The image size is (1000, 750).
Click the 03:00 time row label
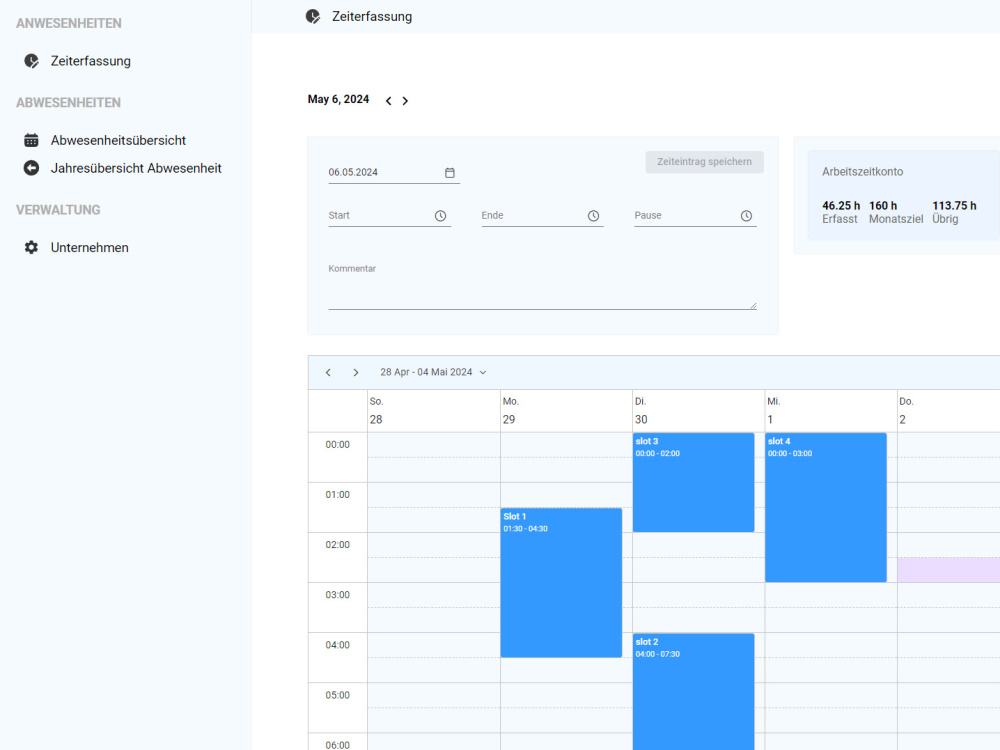pos(337,595)
